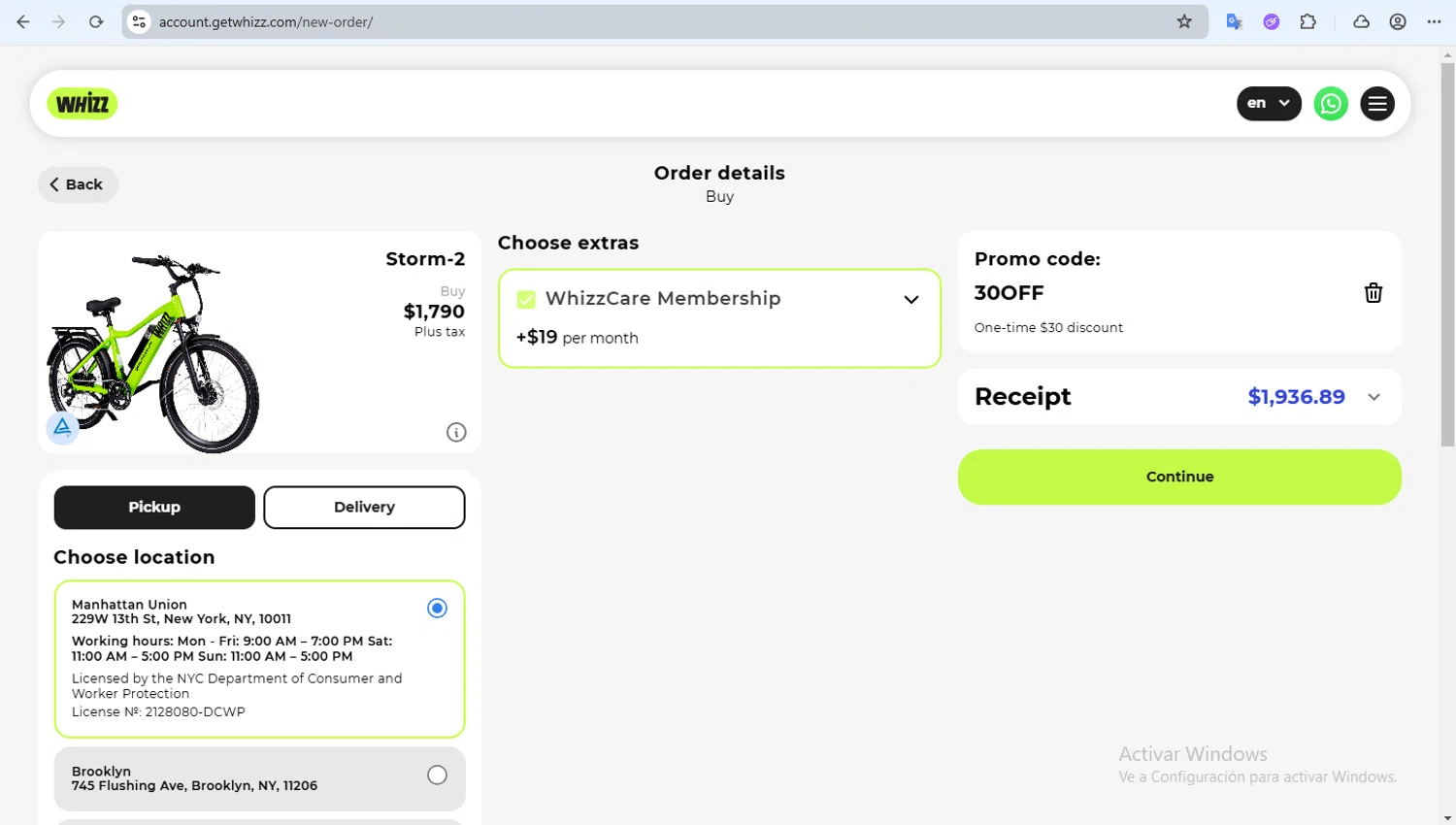The height and width of the screenshot is (825, 1456).
Task: Click the cloud icon in browser toolbar
Action: click(x=1362, y=21)
